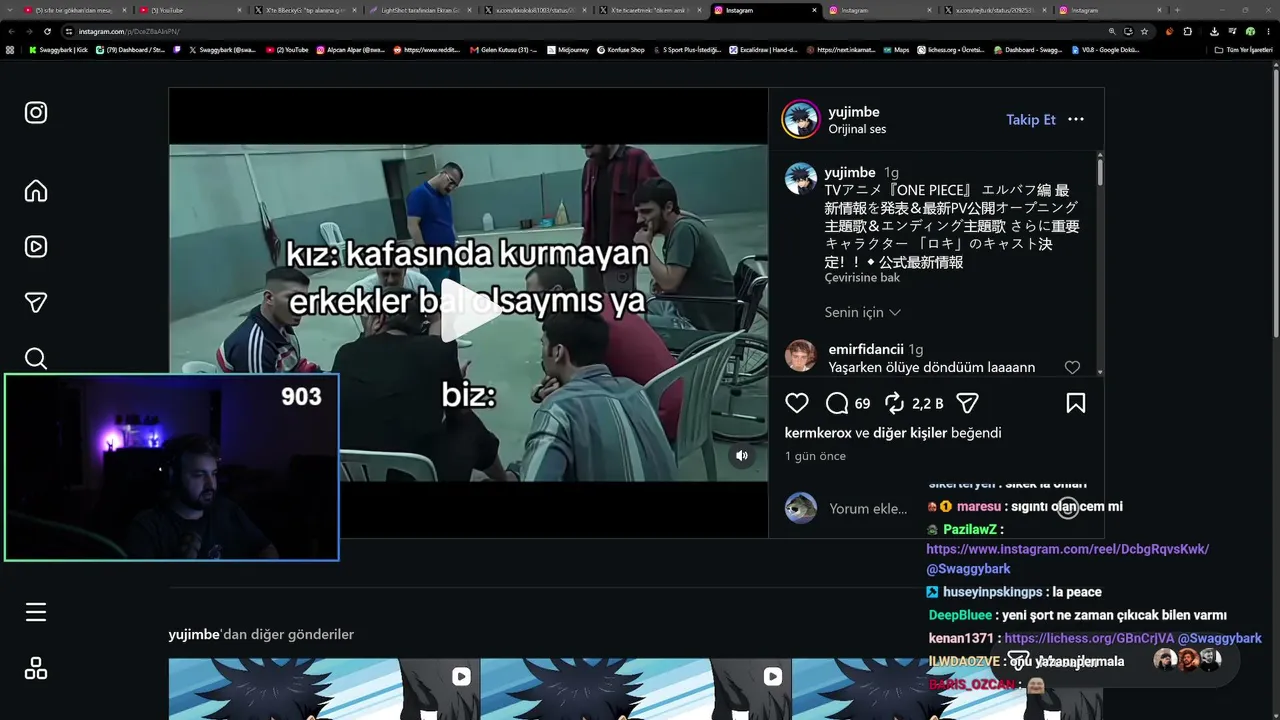Expand the Senin için comment sort dropdown
The width and height of the screenshot is (1280, 720).
pos(863,312)
